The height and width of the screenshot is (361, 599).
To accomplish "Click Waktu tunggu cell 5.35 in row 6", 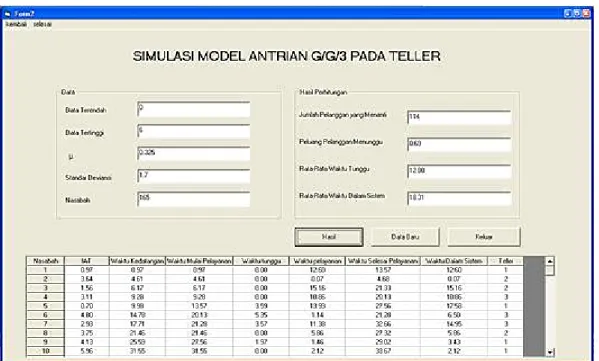I will coord(261,315).
